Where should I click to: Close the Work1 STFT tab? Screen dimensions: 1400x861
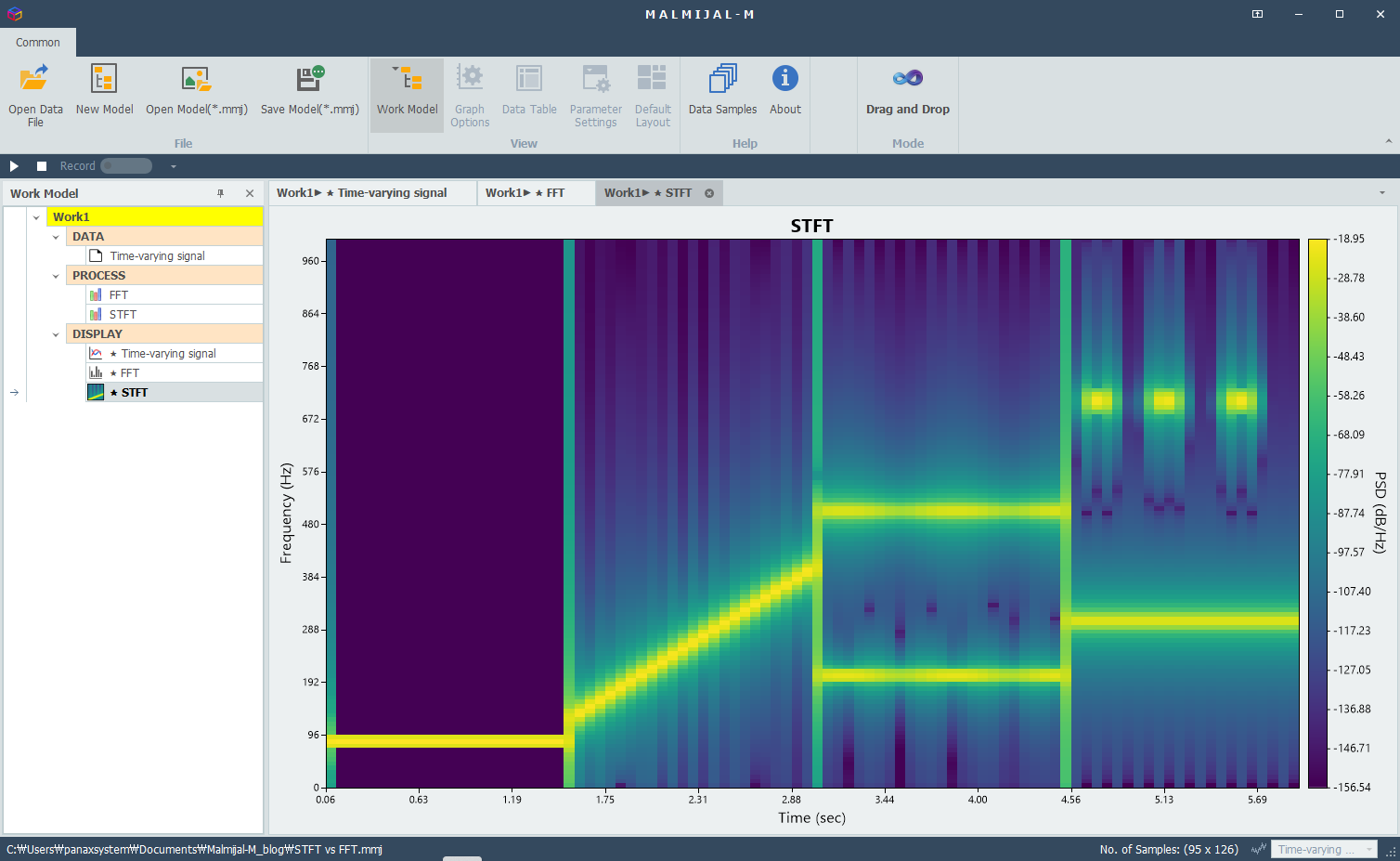click(709, 193)
